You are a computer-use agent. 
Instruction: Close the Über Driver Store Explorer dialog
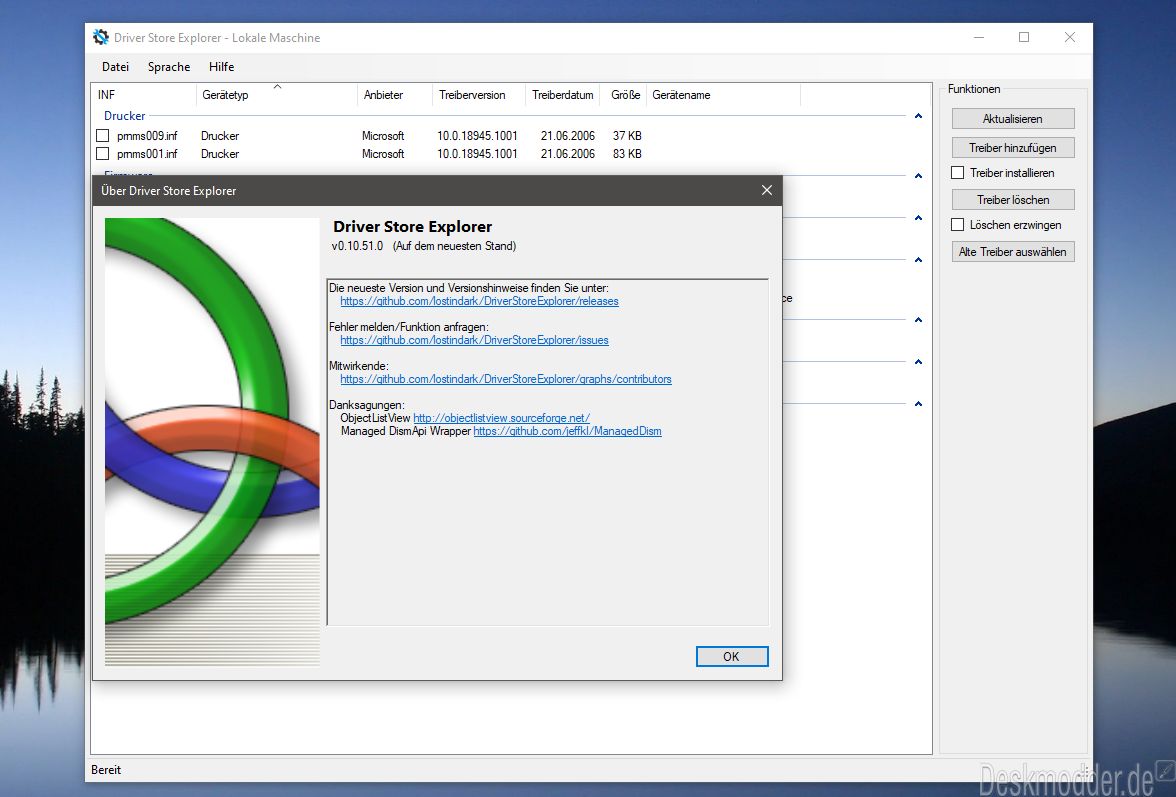click(x=766, y=190)
